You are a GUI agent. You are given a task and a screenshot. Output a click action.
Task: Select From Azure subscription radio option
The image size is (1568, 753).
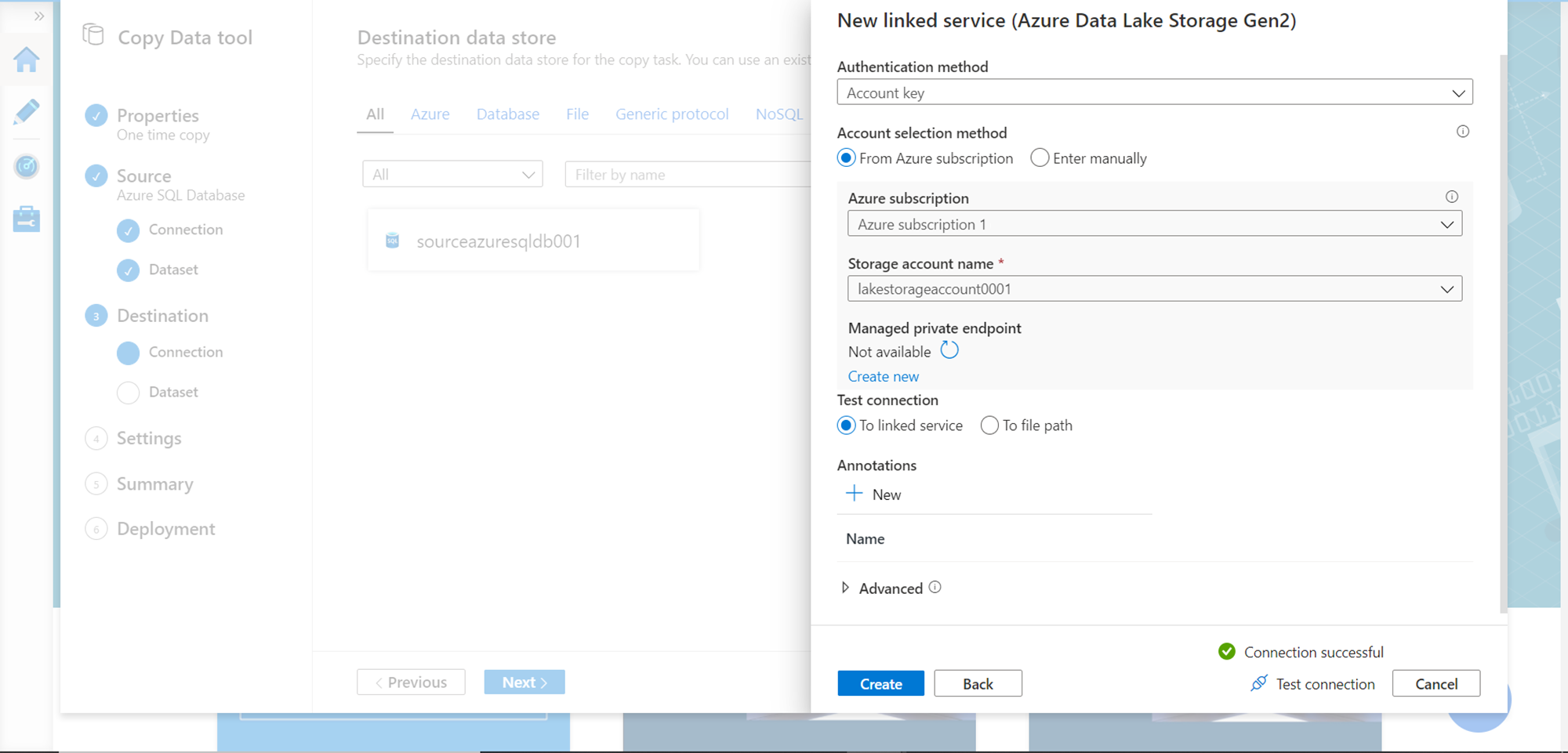(847, 158)
